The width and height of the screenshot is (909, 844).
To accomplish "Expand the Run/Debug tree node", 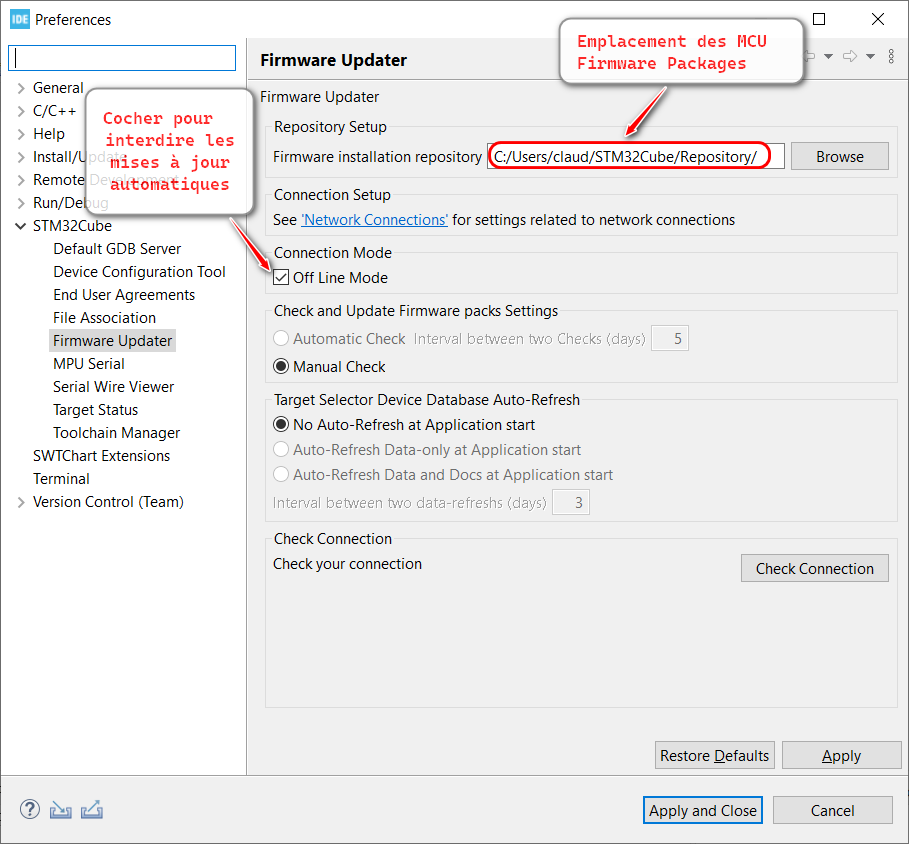I will [21, 203].
